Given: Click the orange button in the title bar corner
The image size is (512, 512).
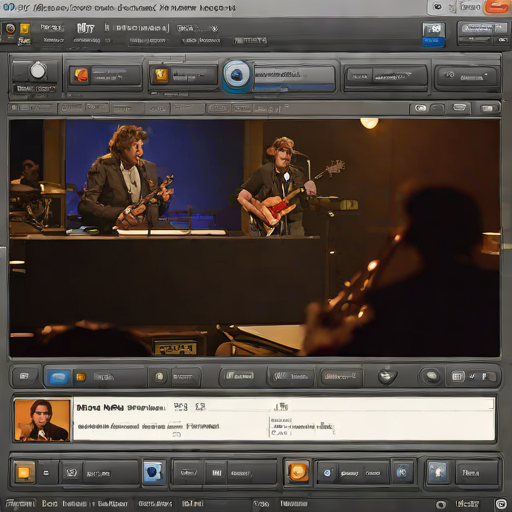Looking at the screenshot, I should tap(496, 7).
